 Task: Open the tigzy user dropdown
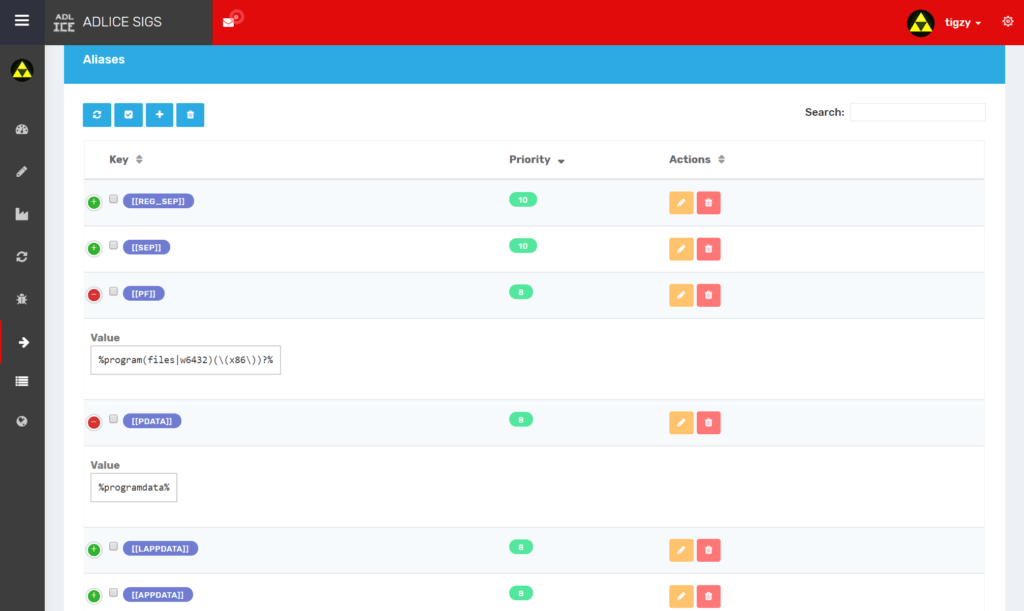962,22
